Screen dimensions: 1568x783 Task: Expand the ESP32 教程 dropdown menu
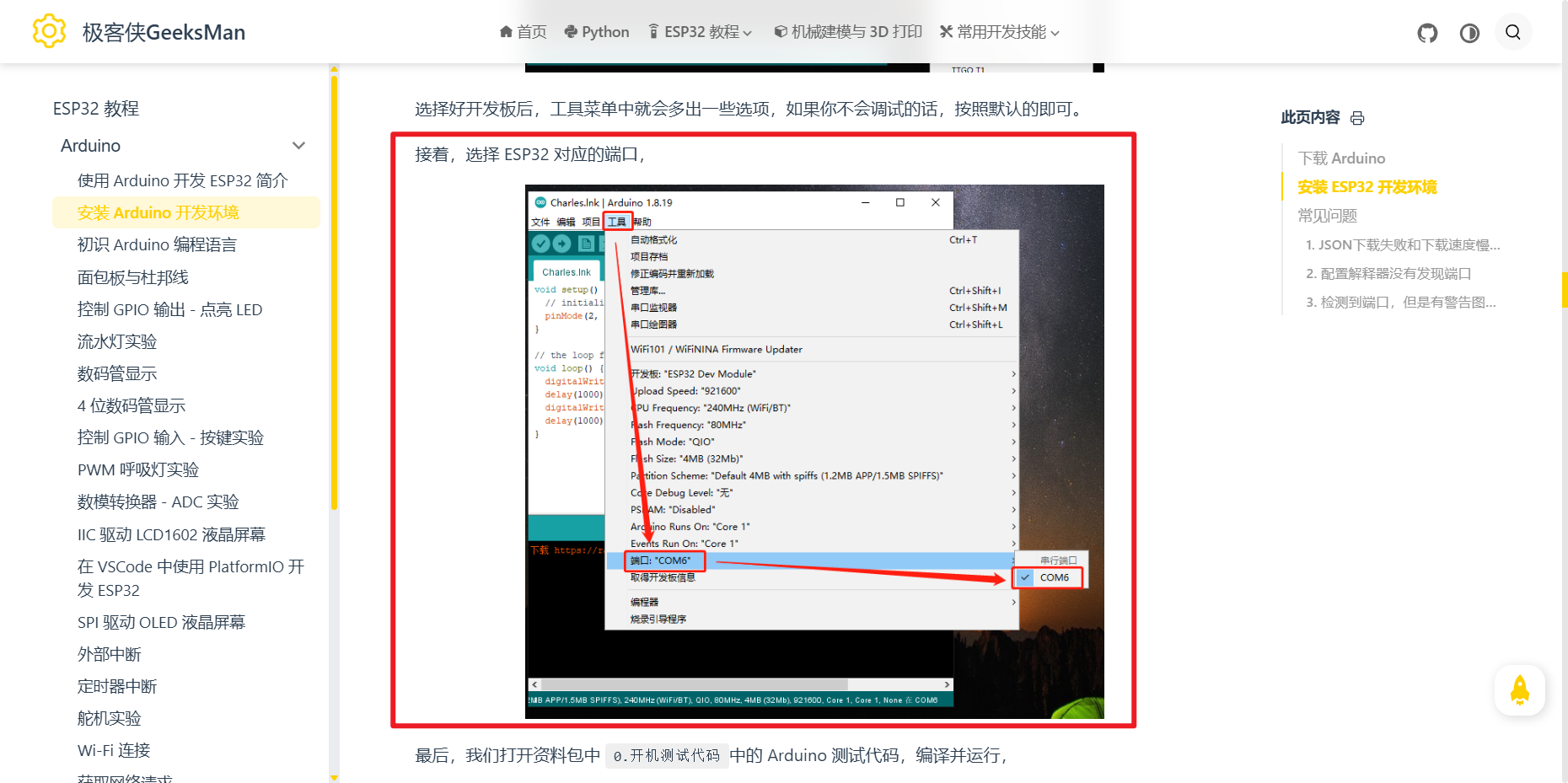click(700, 32)
